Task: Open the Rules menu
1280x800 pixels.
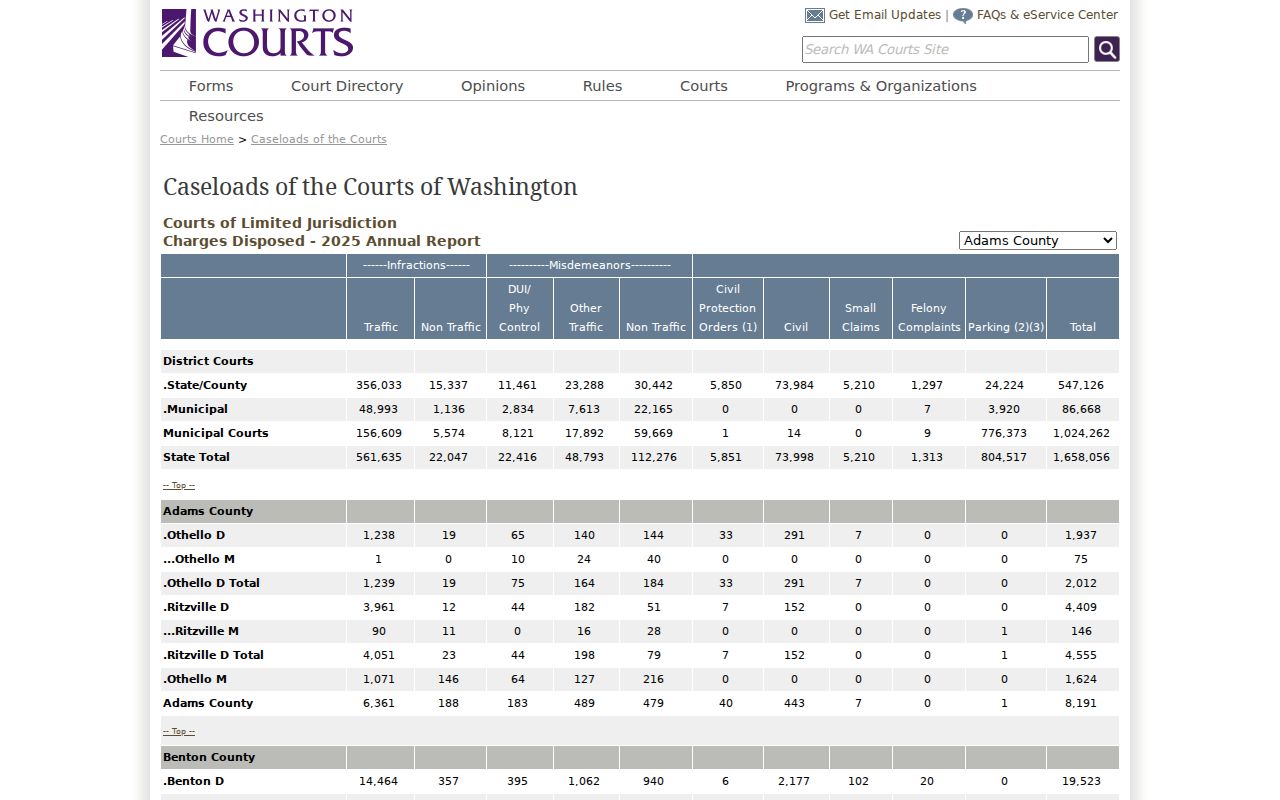Action: (602, 86)
